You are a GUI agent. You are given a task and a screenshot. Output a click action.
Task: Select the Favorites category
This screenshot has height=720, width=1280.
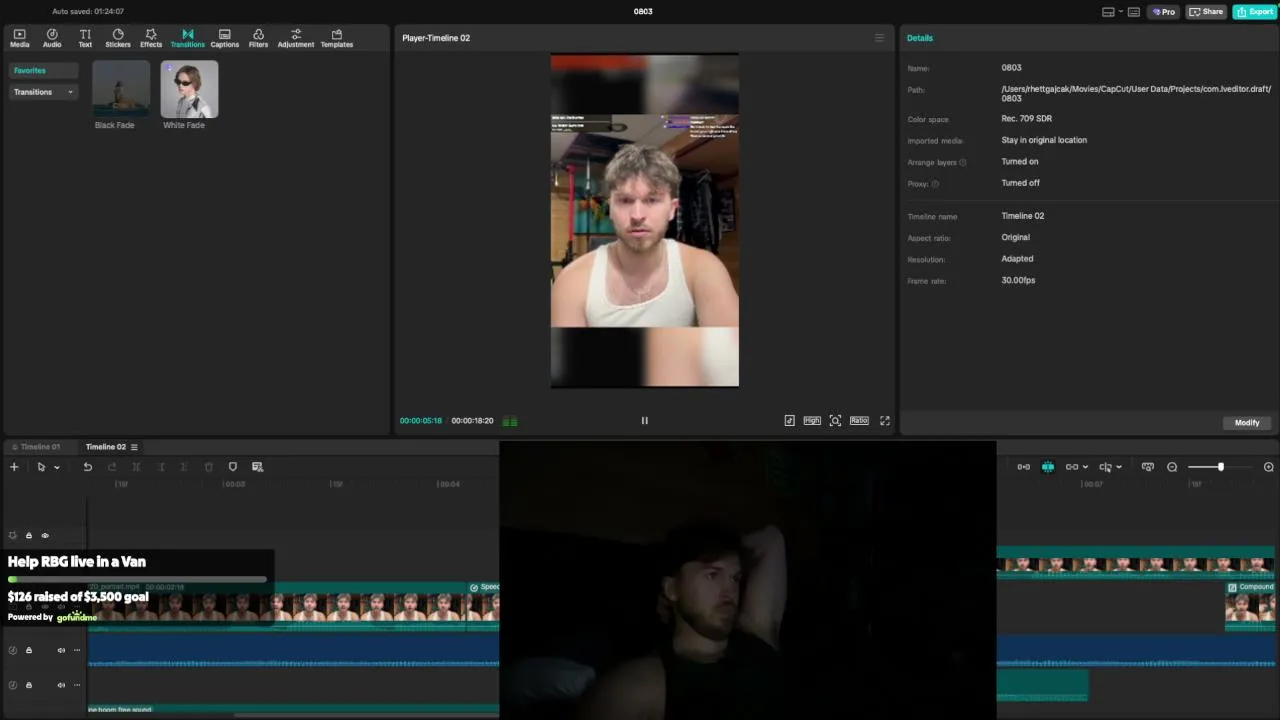(44, 71)
